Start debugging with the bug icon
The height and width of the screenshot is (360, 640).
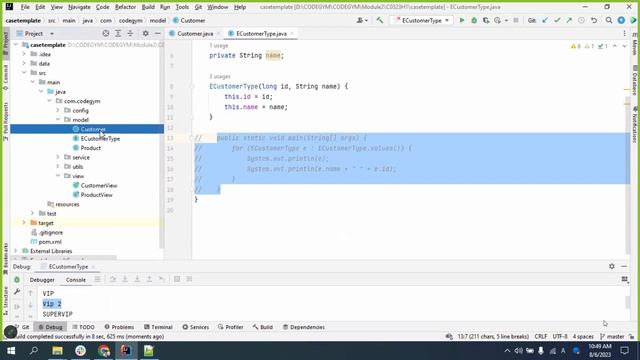click(474, 20)
